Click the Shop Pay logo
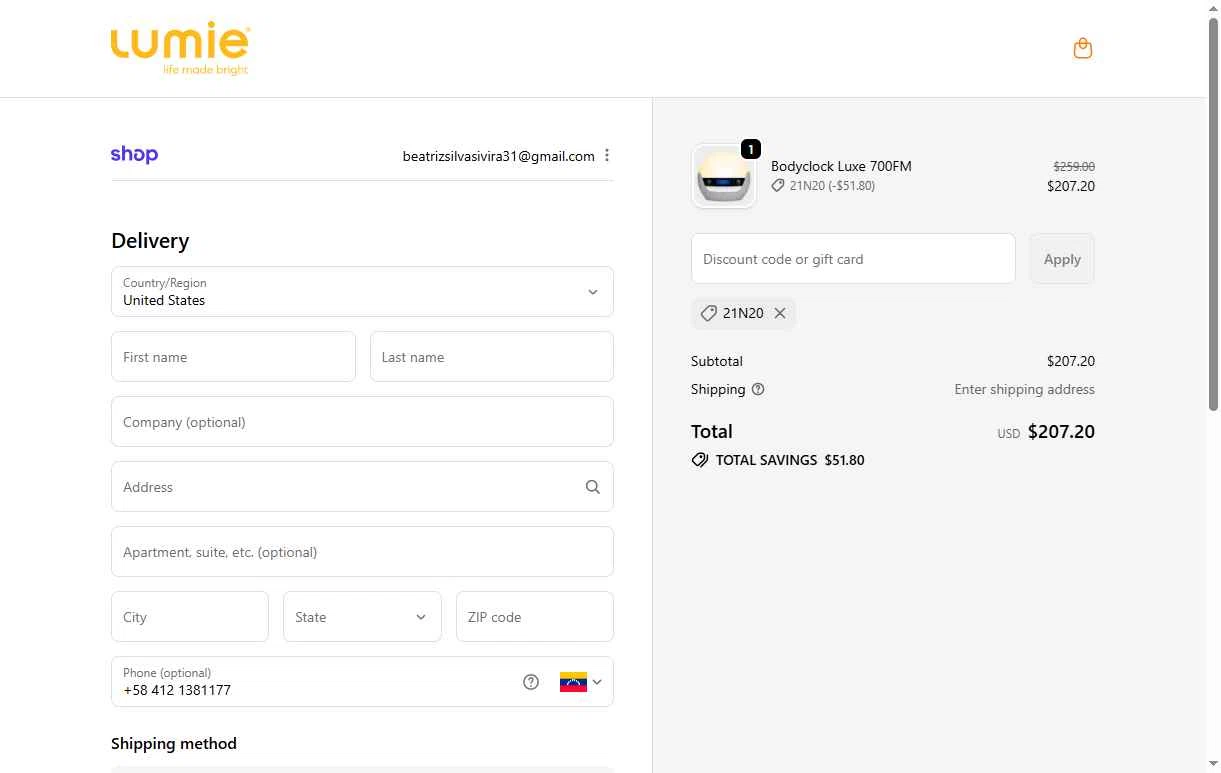This screenshot has height=773, width=1221. 134,154
